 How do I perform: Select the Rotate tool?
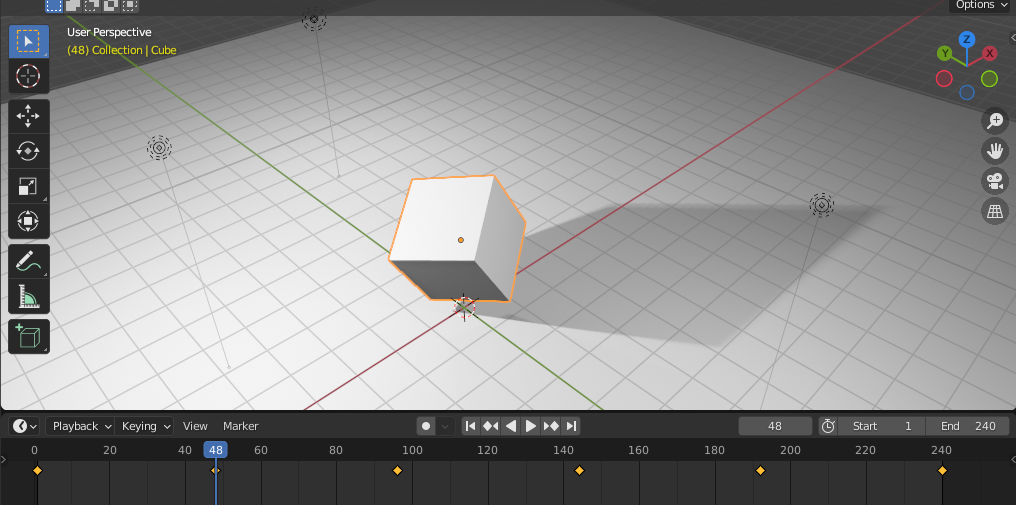coord(29,151)
